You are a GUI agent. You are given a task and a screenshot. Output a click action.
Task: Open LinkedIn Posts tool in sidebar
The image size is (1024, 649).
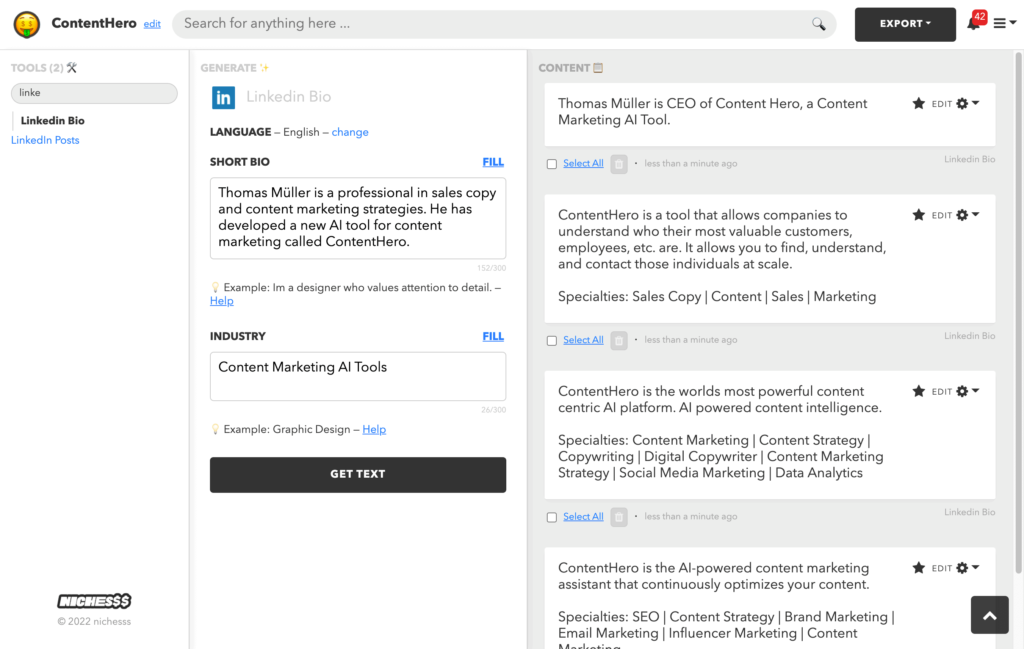45,140
